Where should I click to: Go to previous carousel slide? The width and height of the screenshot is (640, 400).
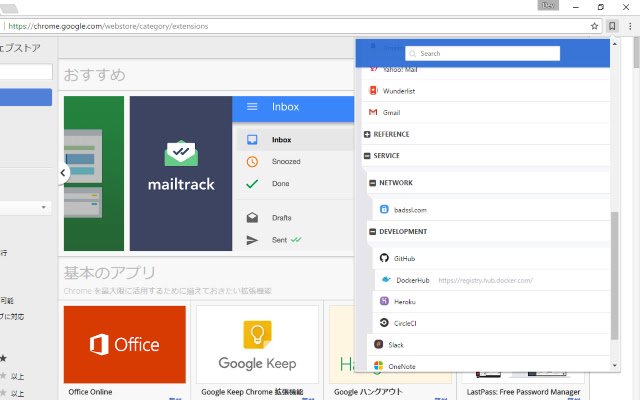tap(63, 173)
